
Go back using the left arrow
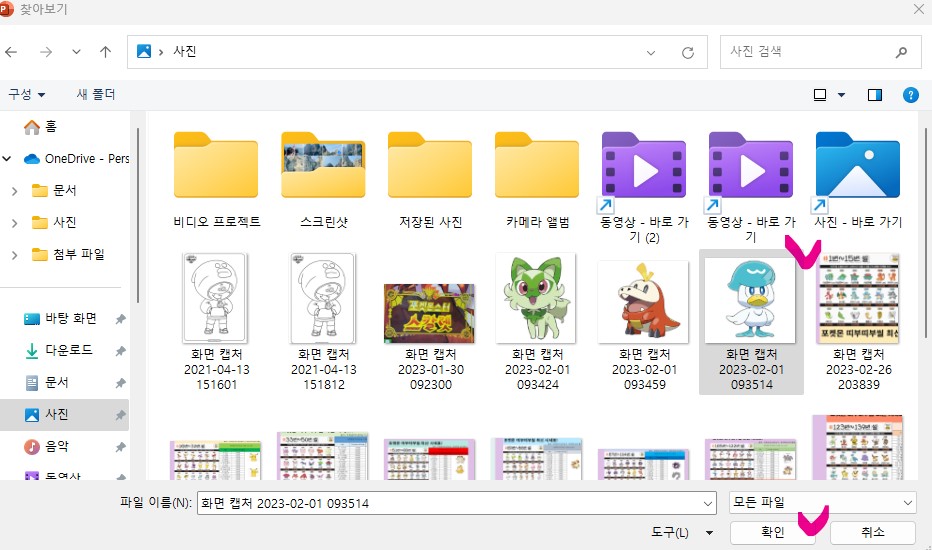tap(11, 52)
